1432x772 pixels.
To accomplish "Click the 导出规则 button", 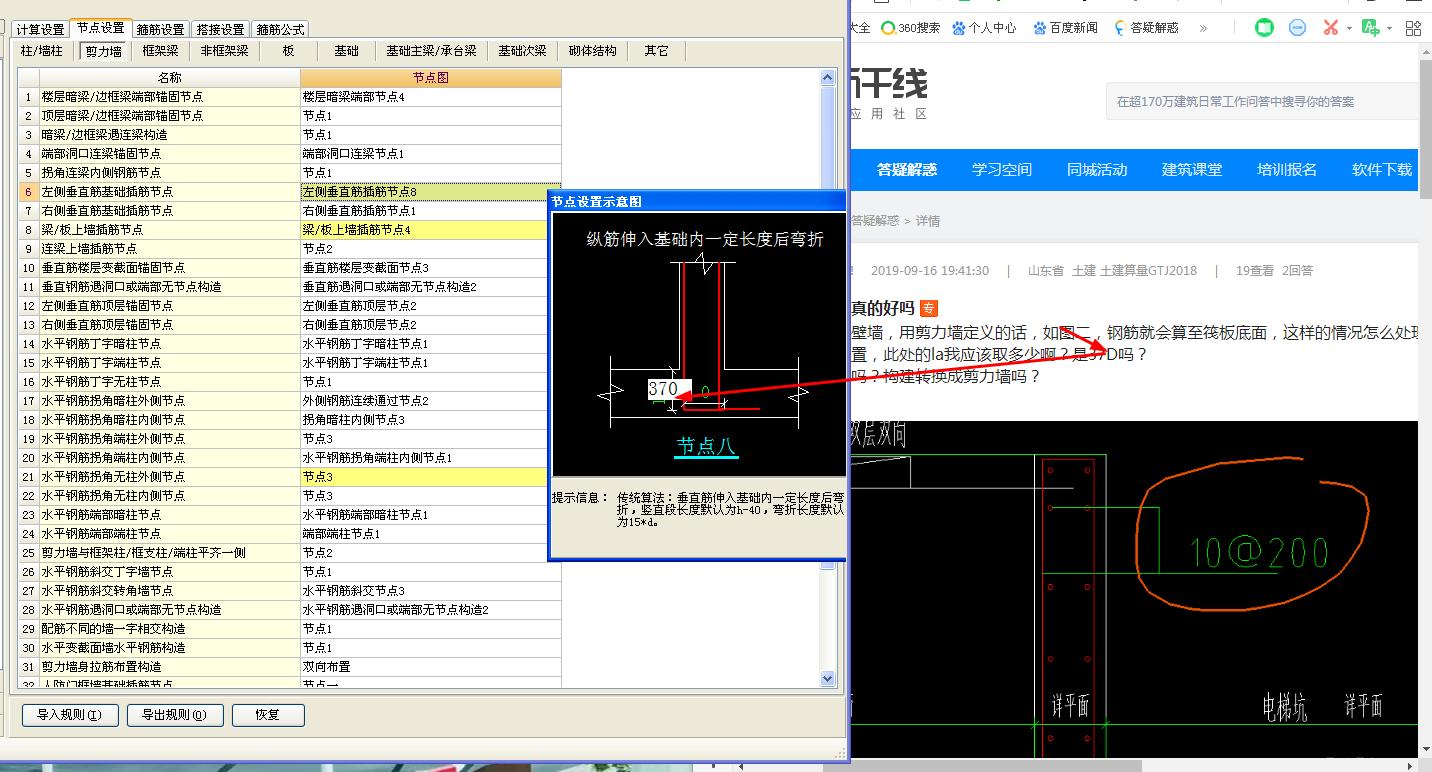I will coord(175,715).
